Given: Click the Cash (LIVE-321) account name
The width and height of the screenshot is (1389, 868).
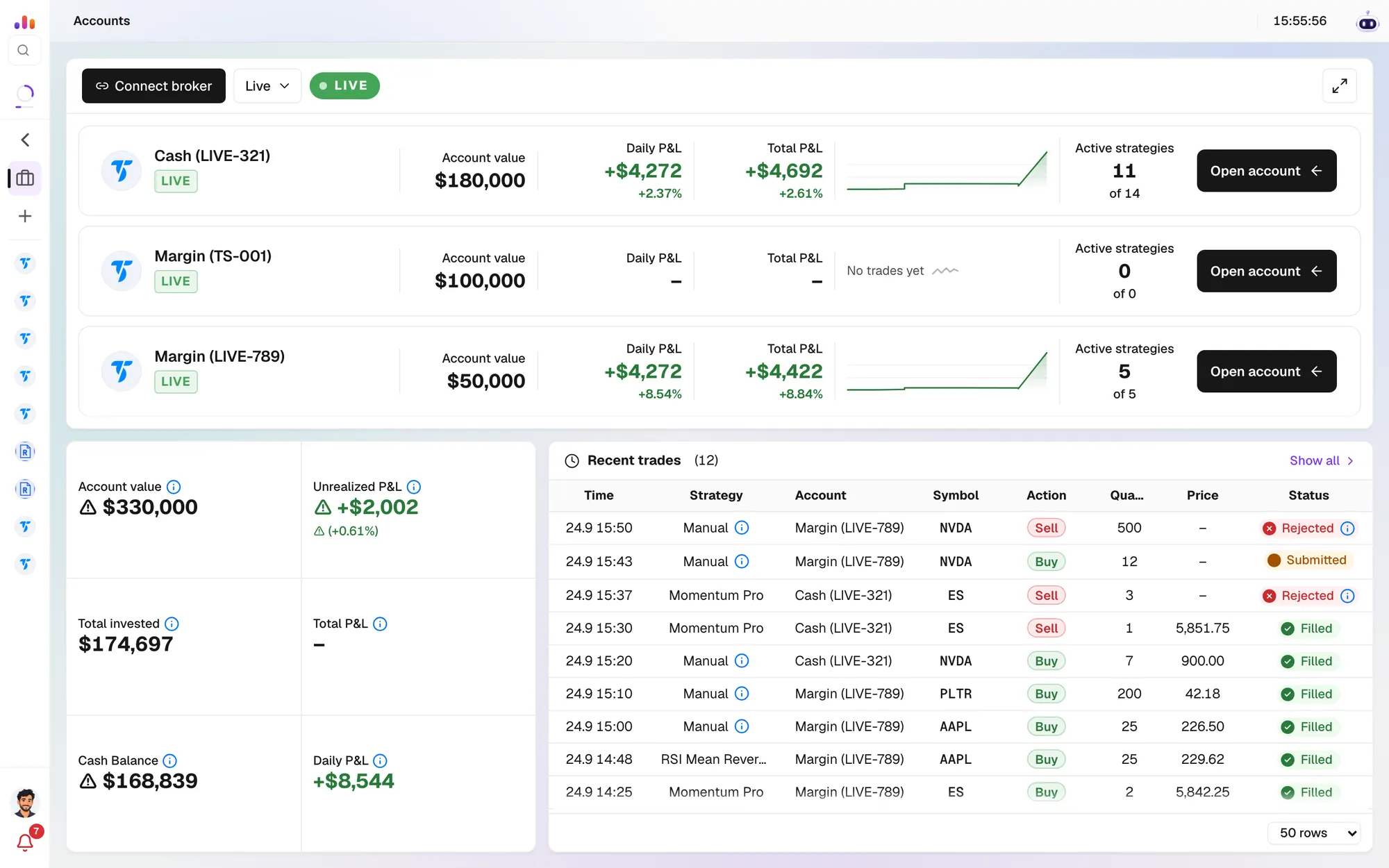Looking at the screenshot, I should pyautogui.click(x=212, y=156).
